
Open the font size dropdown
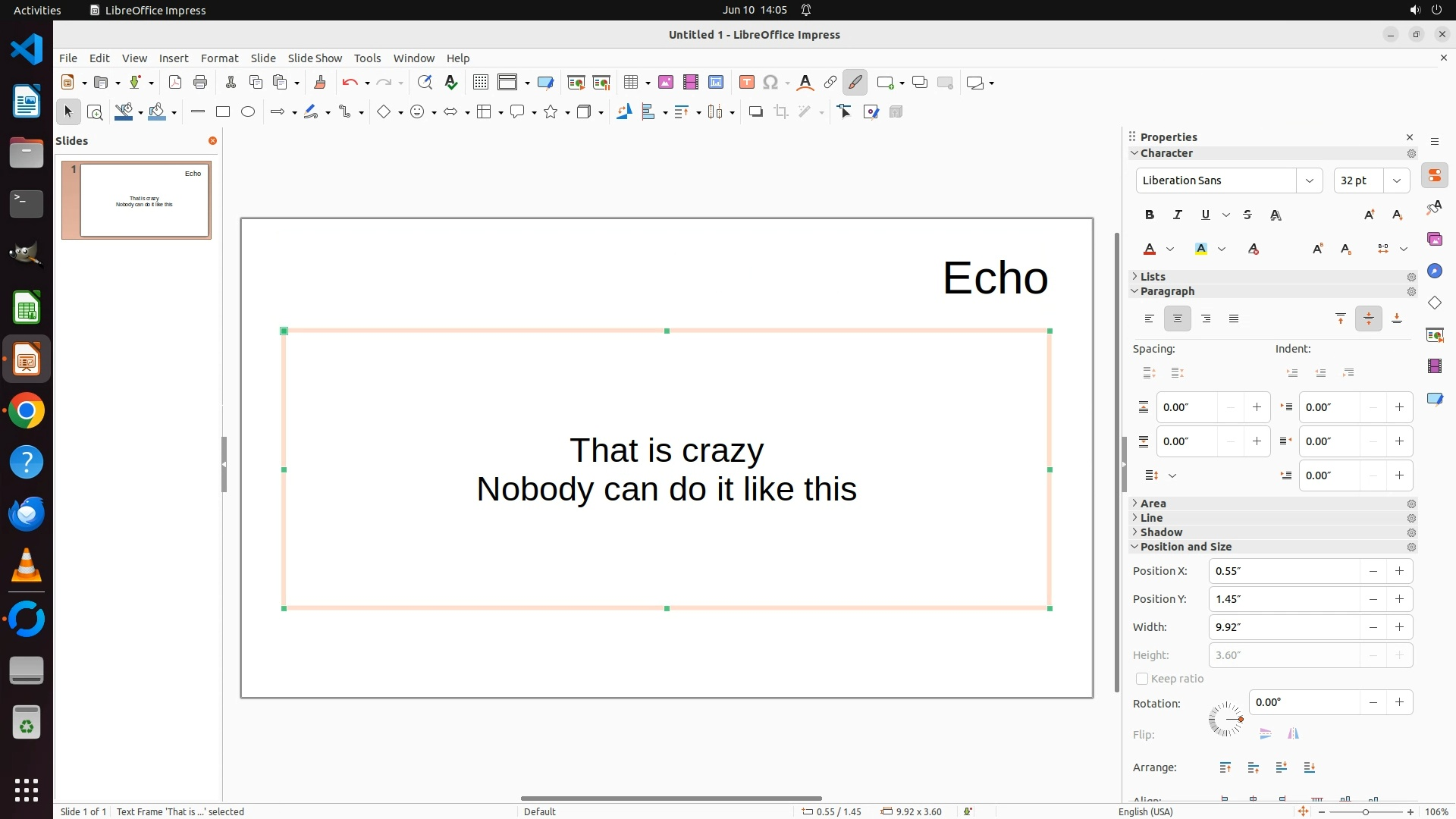1396,180
